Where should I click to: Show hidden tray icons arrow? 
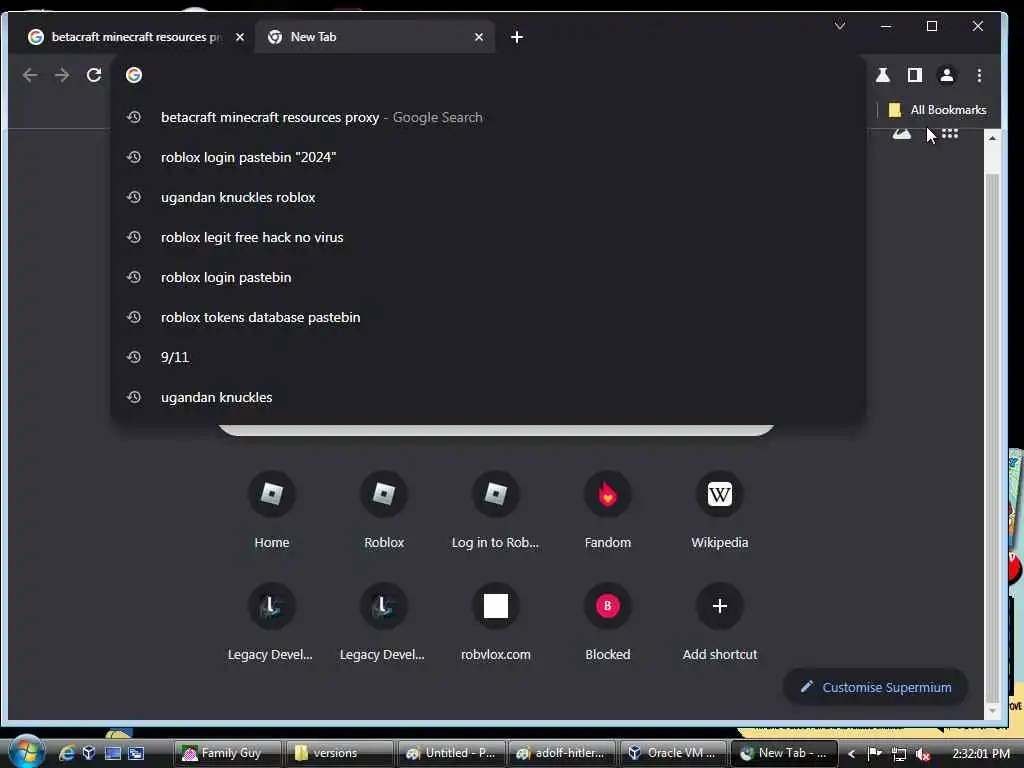coord(851,754)
